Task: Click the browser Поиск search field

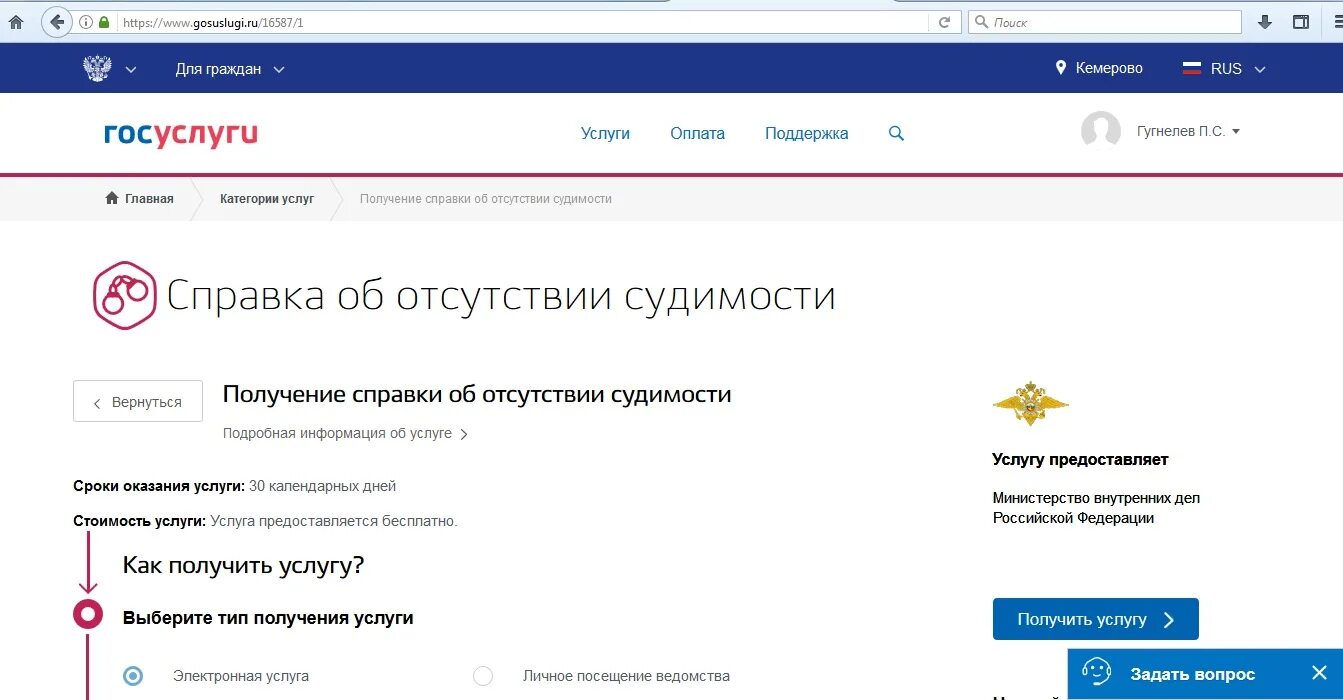Action: [1105, 22]
